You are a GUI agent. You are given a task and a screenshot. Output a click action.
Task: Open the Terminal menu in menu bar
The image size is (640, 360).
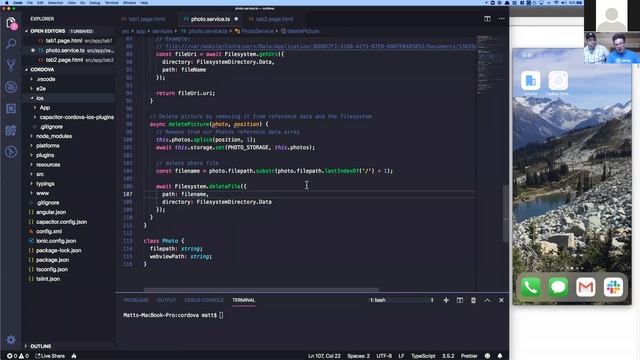(111, 2)
